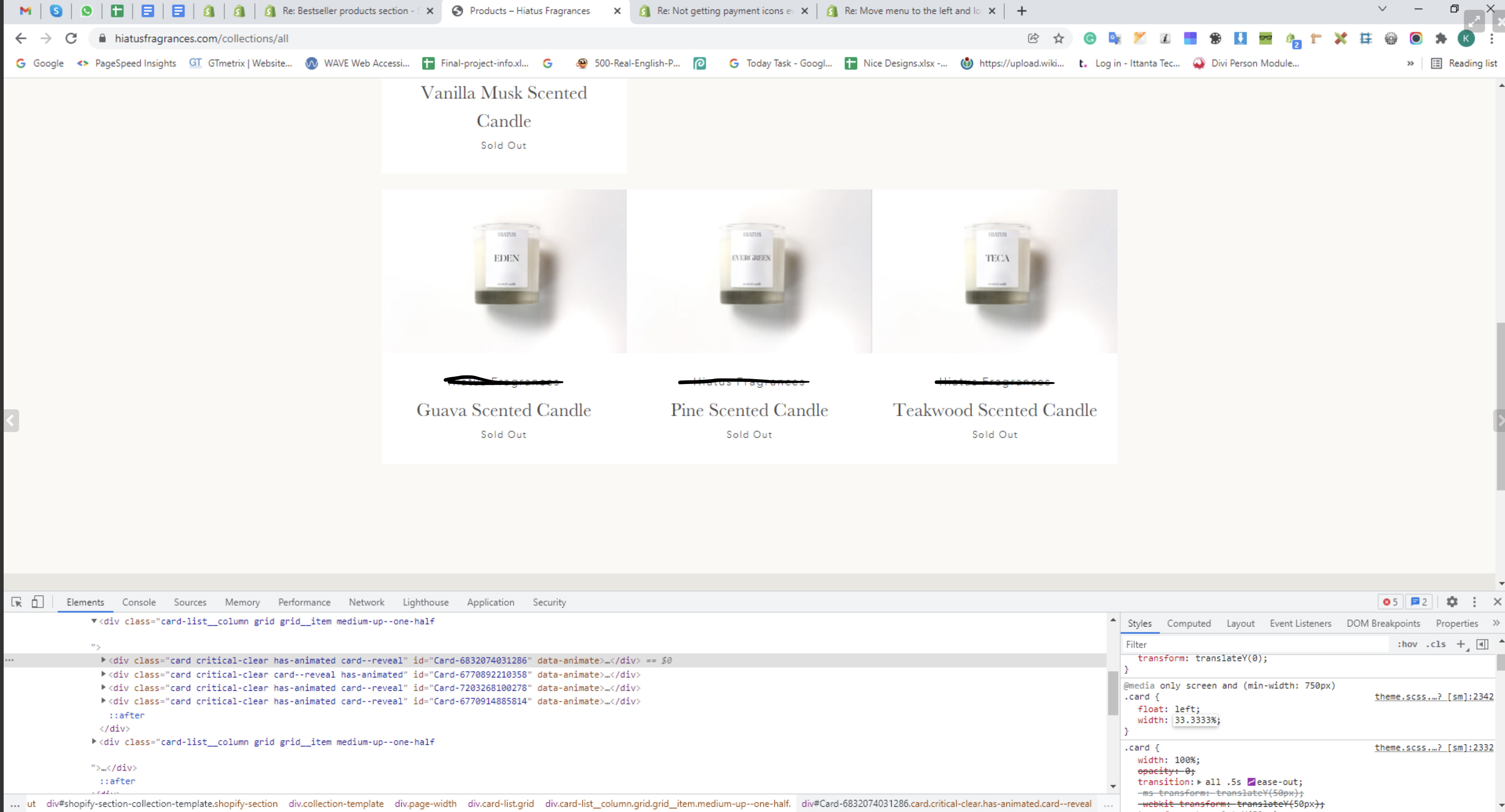Toggle computed styles sidebar pane icon
The image size is (1505, 812).
[1482, 644]
